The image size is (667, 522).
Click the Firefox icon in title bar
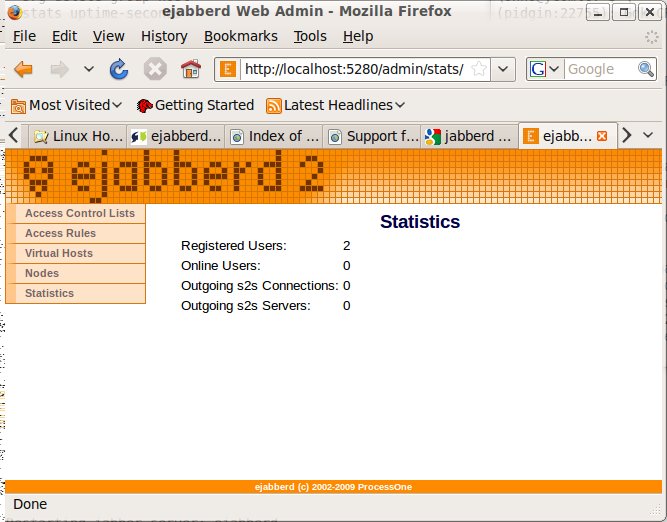(15, 11)
